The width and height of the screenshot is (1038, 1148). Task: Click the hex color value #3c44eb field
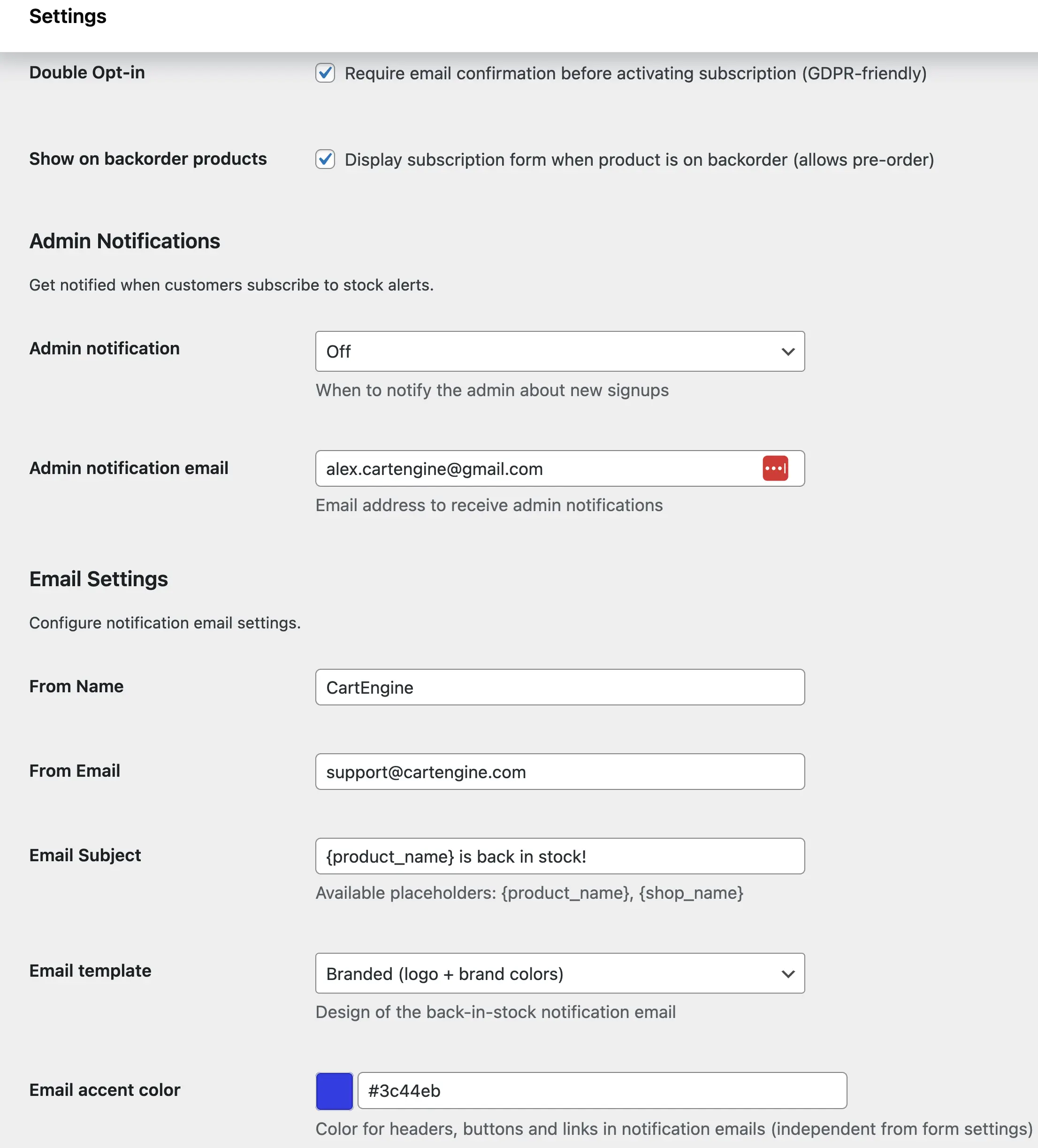pyautogui.click(x=602, y=1089)
